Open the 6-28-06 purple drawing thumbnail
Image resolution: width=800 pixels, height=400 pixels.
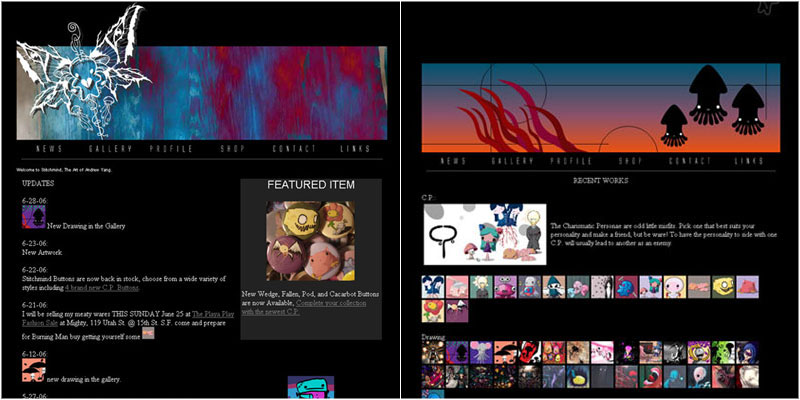click(x=34, y=217)
